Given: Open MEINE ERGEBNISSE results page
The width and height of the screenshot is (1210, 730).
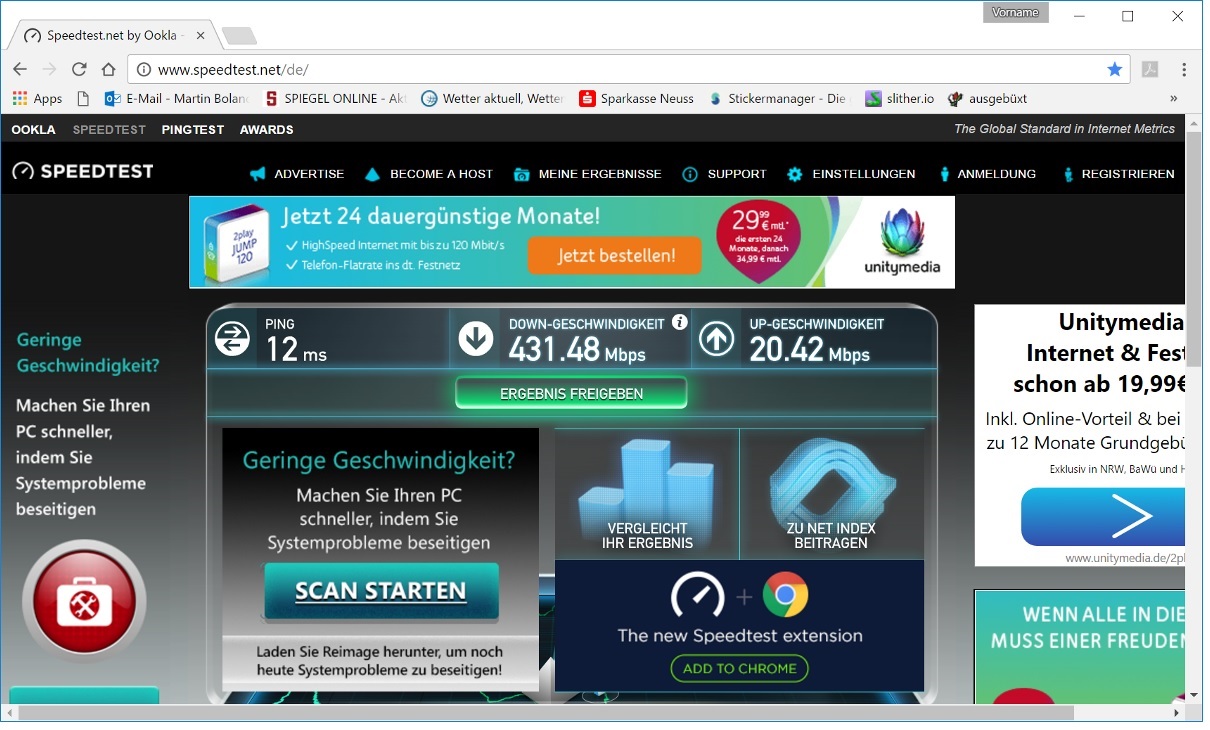Looking at the screenshot, I should click(x=600, y=174).
